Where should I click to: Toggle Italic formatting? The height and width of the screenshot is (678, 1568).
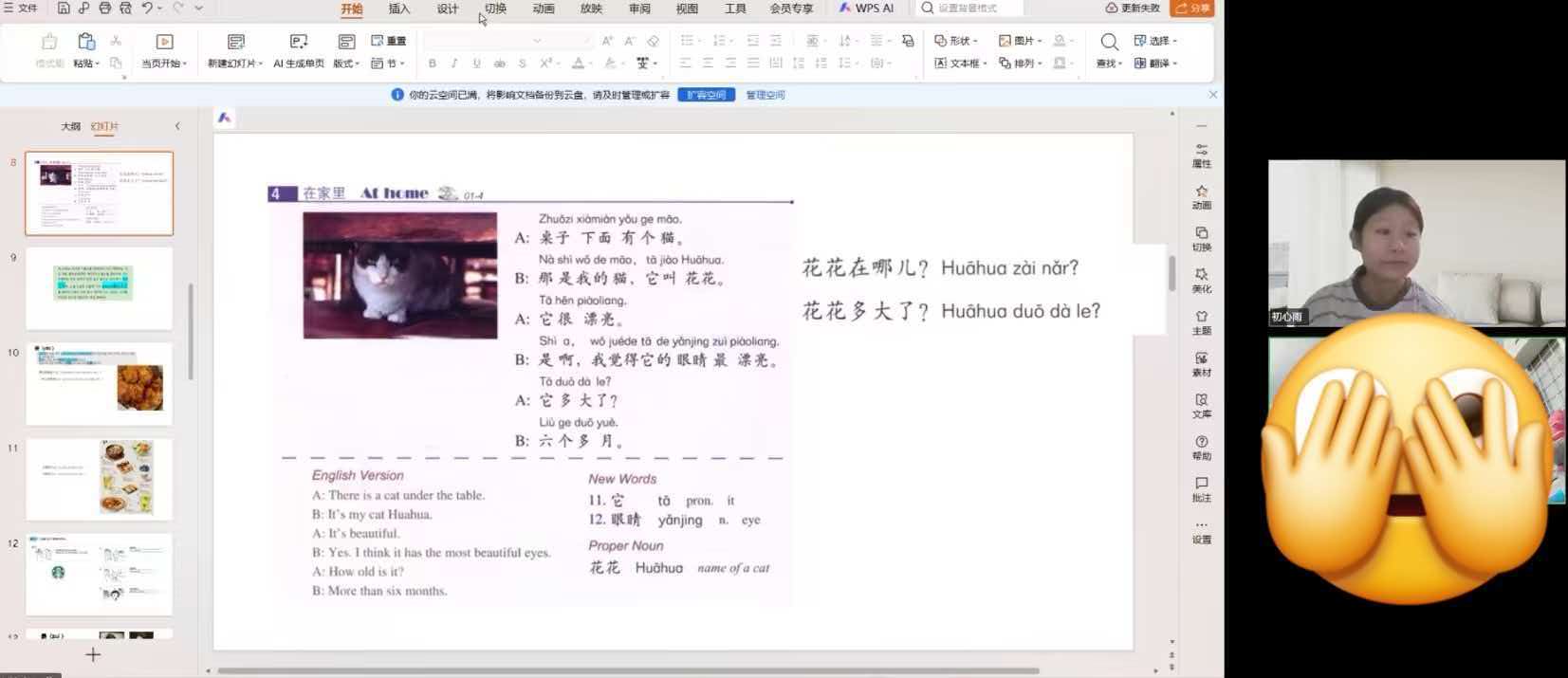tap(454, 64)
